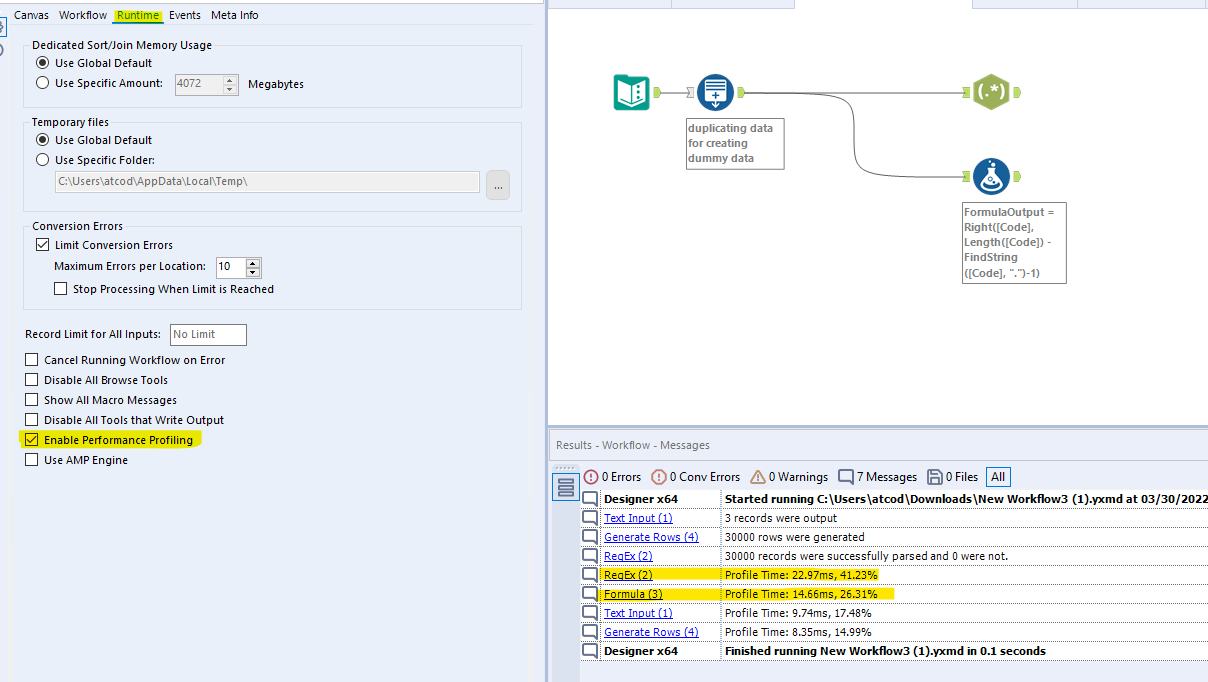1208x682 pixels.
Task: Click the Record Limit for All Inputs field
Action: tap(207, 335)
